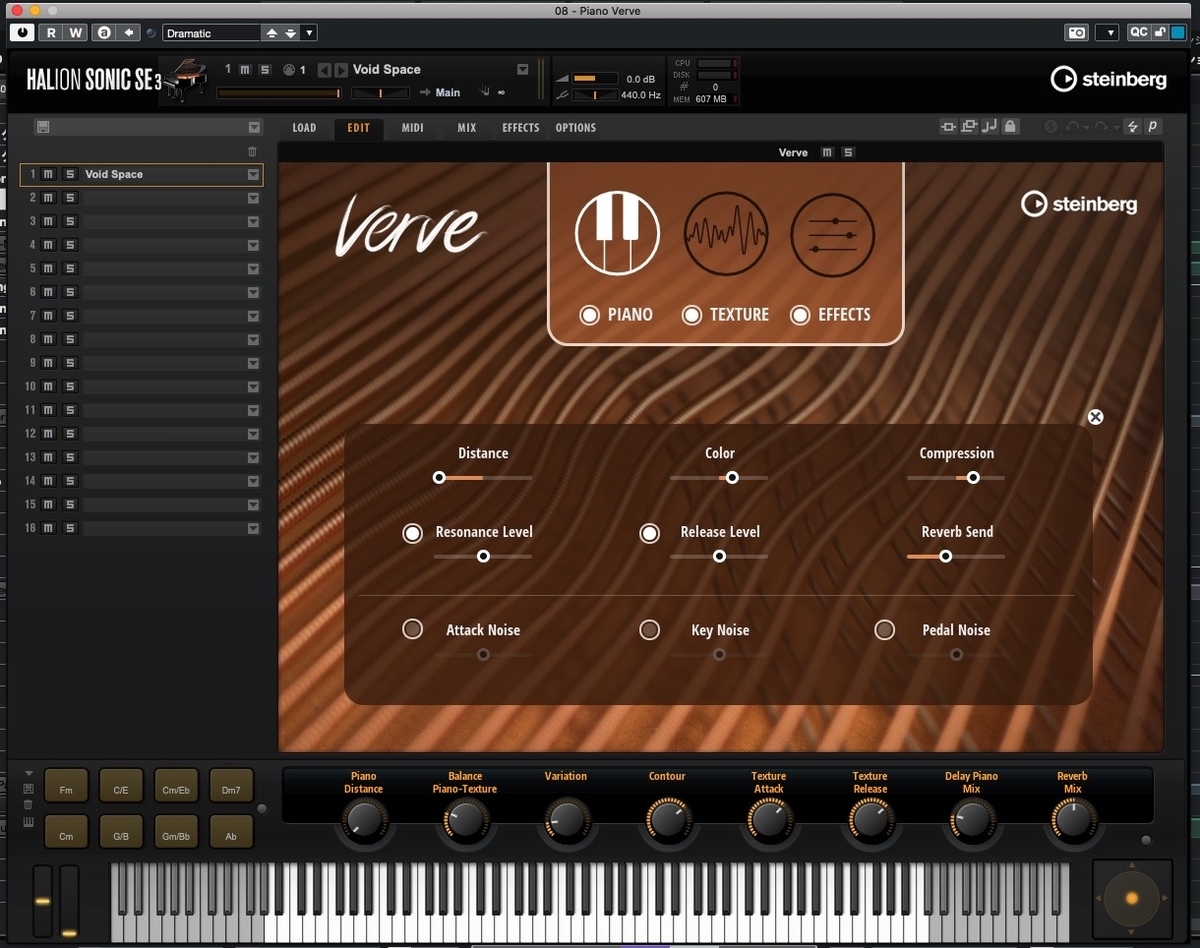
Task: Switch to the MIDI tab
Action: pyautogui.click(x=412, y=128)
